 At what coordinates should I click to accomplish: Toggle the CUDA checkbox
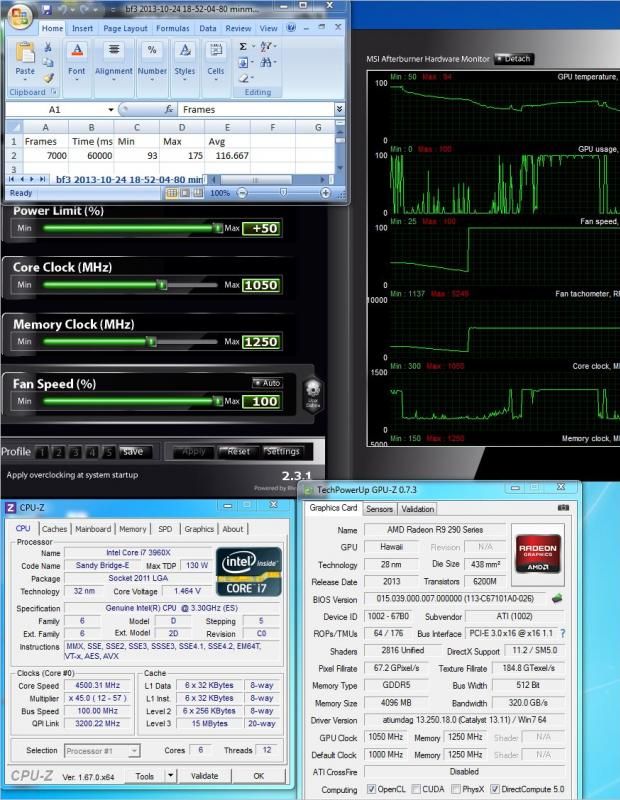pos(416,789)
